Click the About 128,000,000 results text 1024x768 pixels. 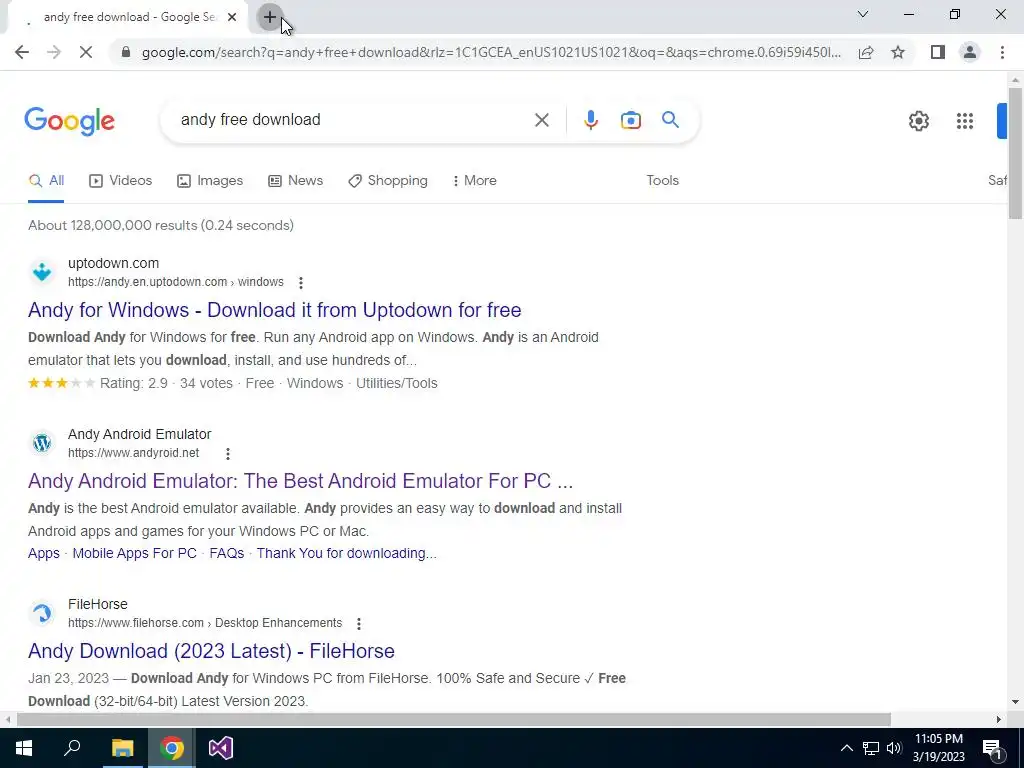coord(161,225)
